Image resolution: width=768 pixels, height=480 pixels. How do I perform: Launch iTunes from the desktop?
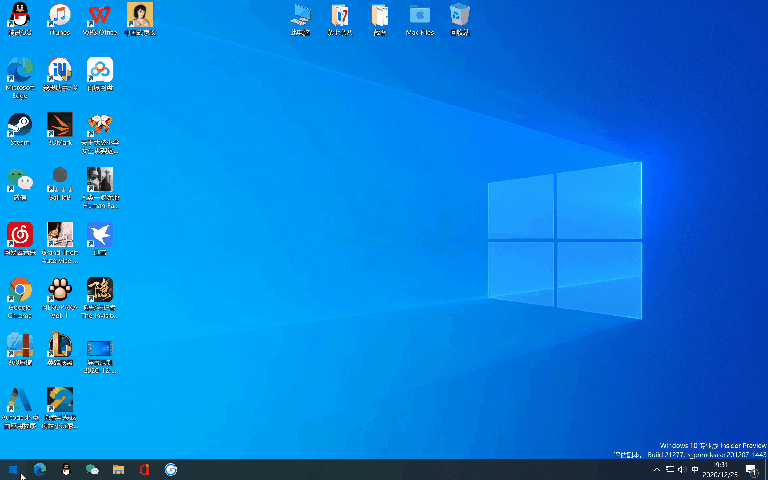[x=60, y=16]
